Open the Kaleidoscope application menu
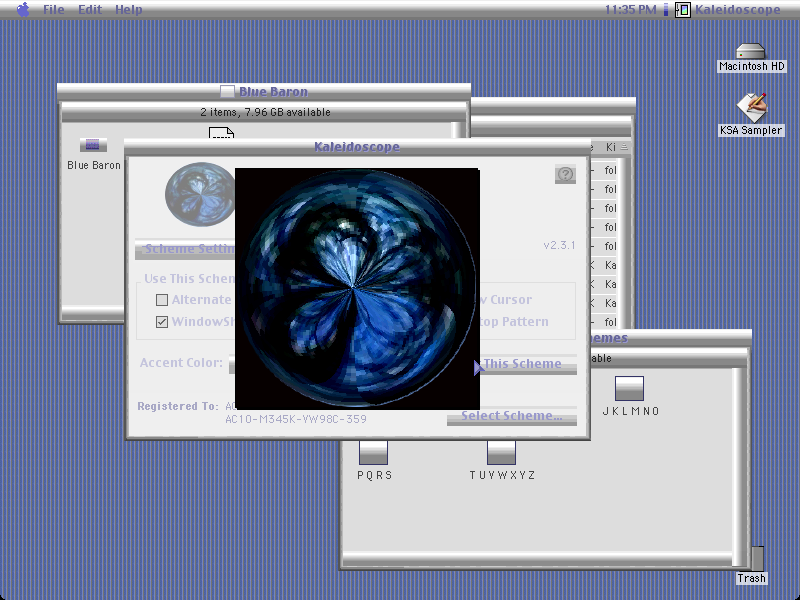 [x=728, y=9]
